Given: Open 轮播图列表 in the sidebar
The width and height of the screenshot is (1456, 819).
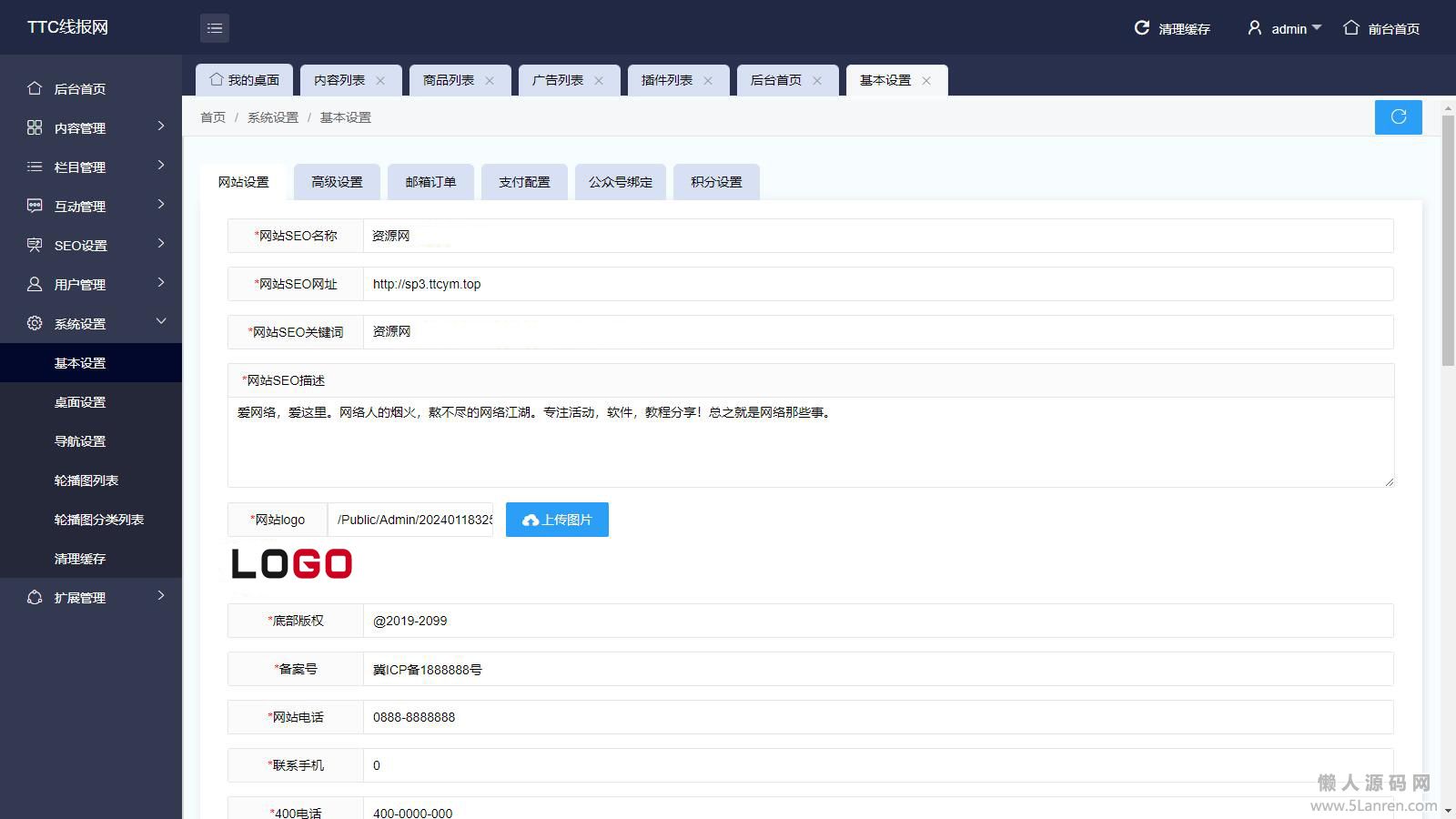Looking at the screenshot, I should (86, 480).
